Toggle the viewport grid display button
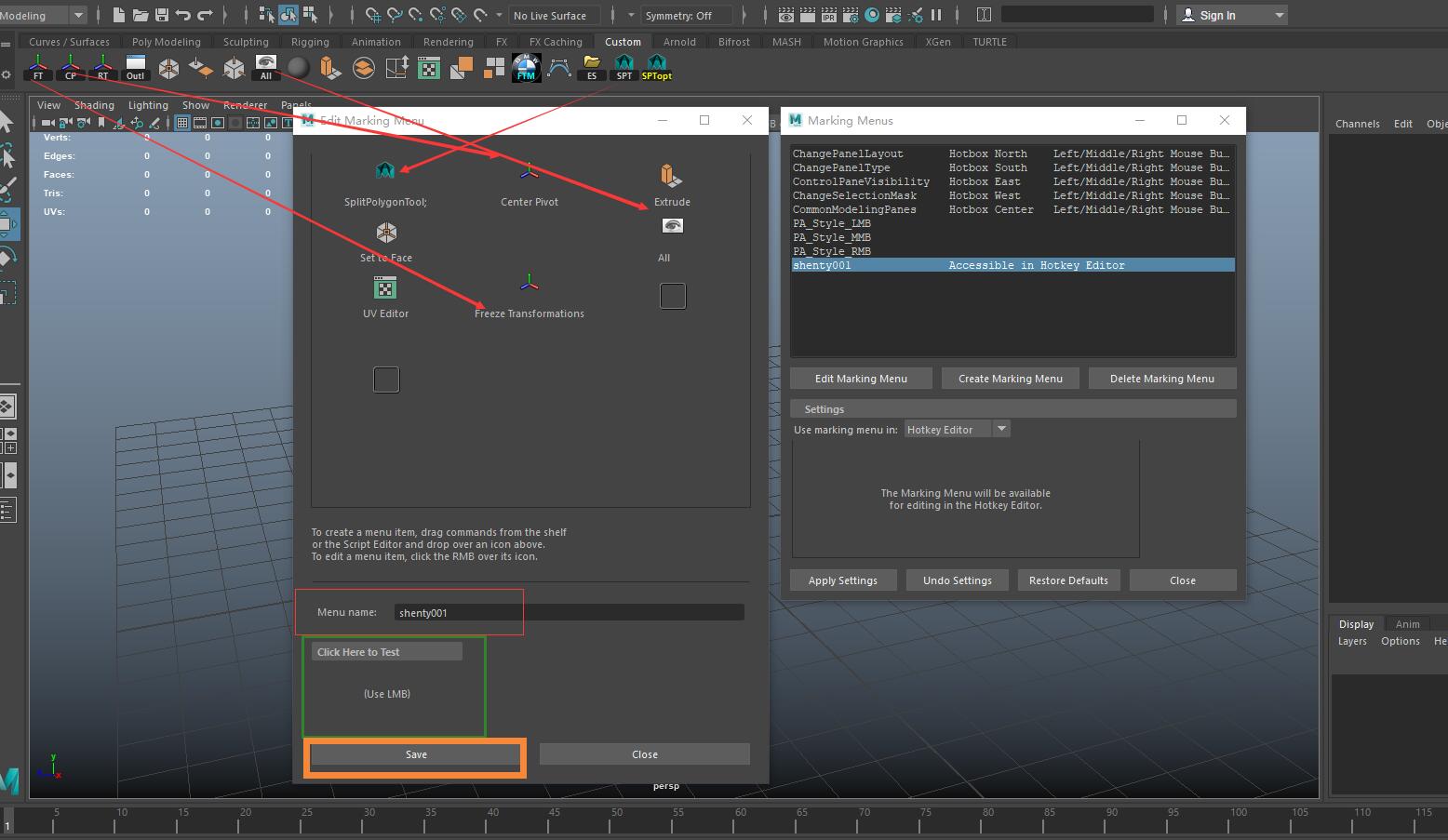Viewport: 1448px width, 840px height. pyautogui.click(x=182, y=123)
